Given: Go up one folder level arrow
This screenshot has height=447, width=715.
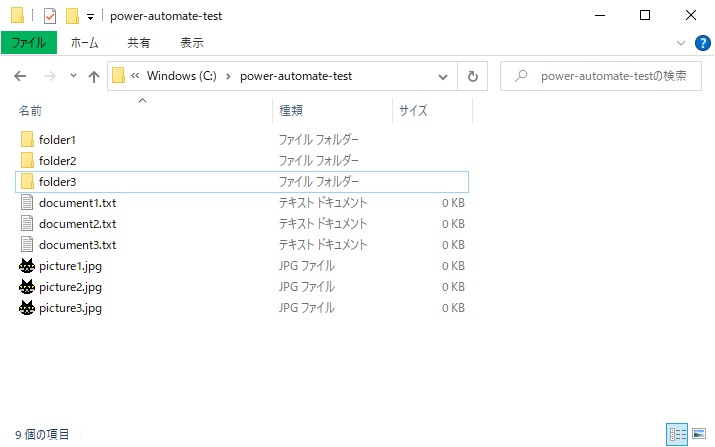Looking at the screenshot, I should [93, 77].
